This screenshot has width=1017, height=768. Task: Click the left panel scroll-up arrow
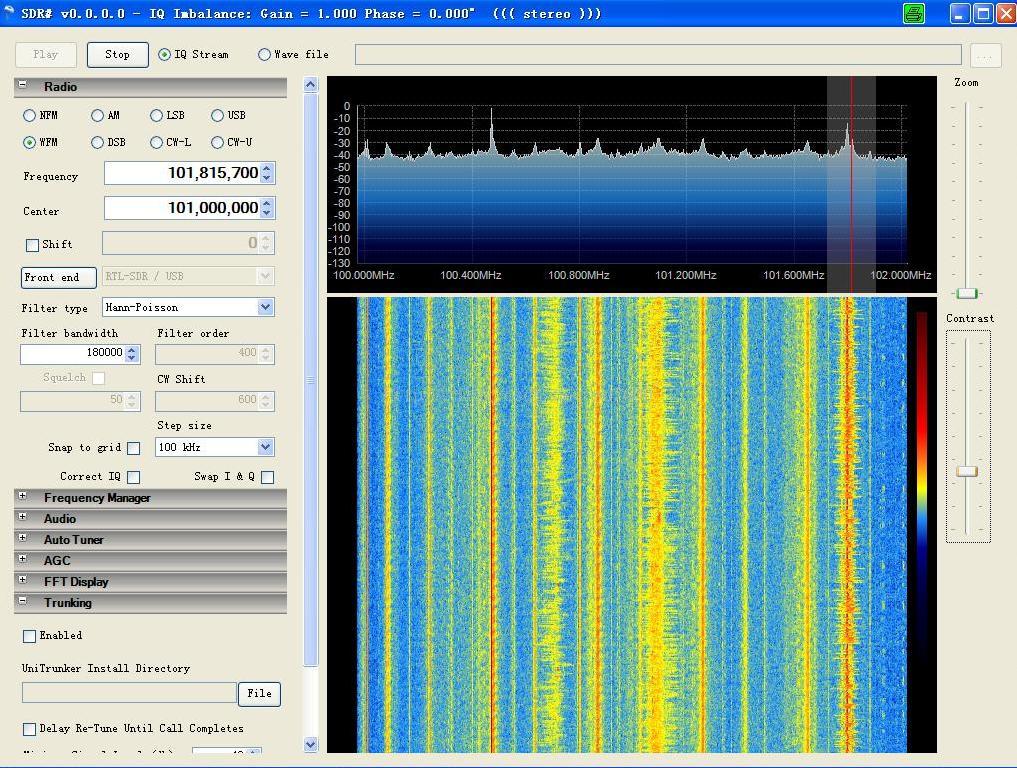pos(311,84)
